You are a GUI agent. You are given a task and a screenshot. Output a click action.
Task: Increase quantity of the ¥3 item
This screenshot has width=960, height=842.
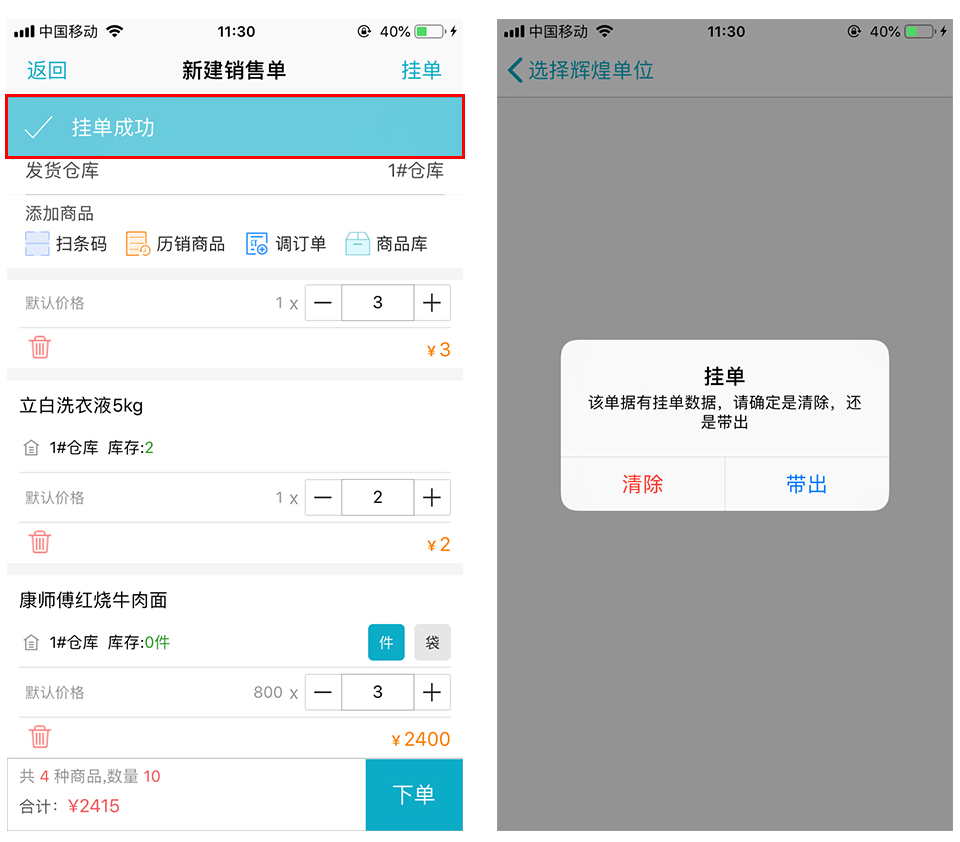pyautogui.click(x=432, y=303)
